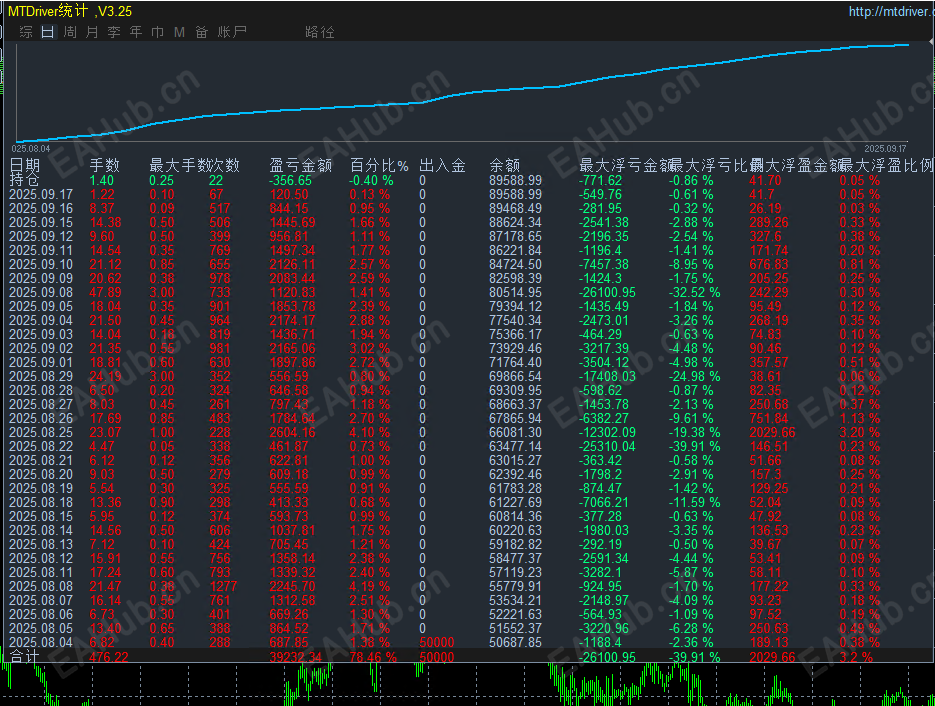Click the 路径 path label
The height and width of the screenshot is (706, 935).
pyautogui.click(x=320, y=32)
